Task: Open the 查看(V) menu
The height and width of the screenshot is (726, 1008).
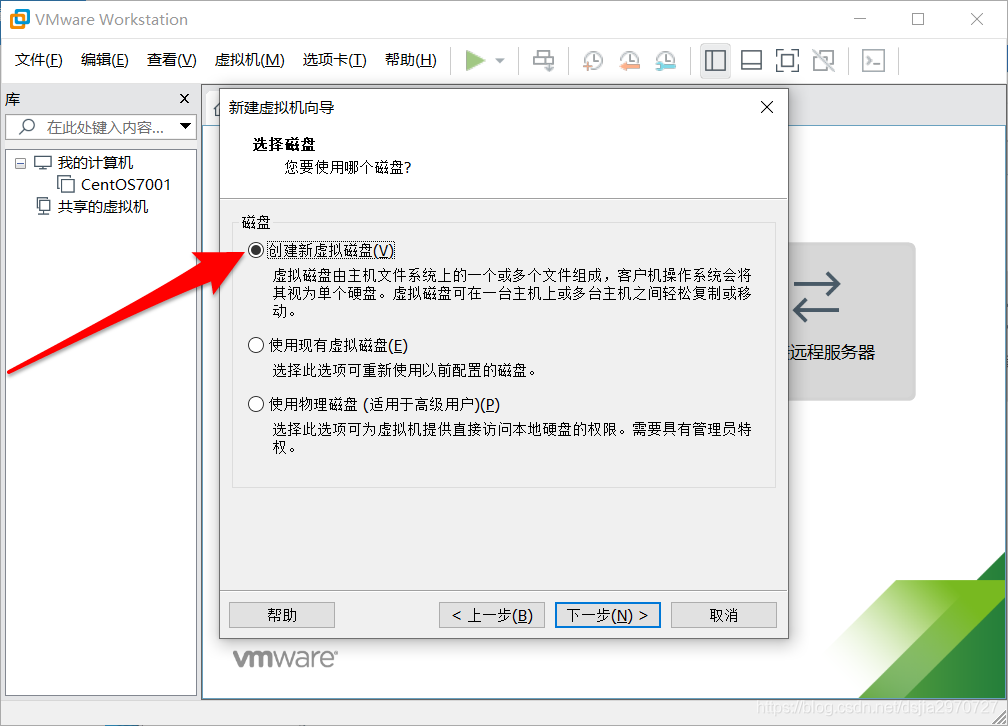Action: pyautogui.click(x=172, y=60)
